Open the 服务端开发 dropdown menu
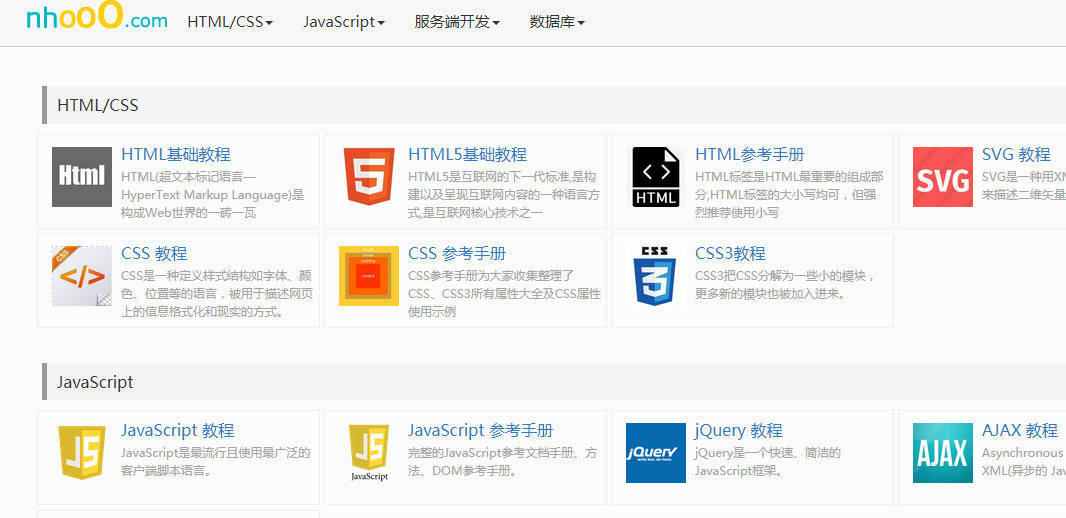Image resolution: width=1066 pixels, height=518 pixels. (457, 22)
